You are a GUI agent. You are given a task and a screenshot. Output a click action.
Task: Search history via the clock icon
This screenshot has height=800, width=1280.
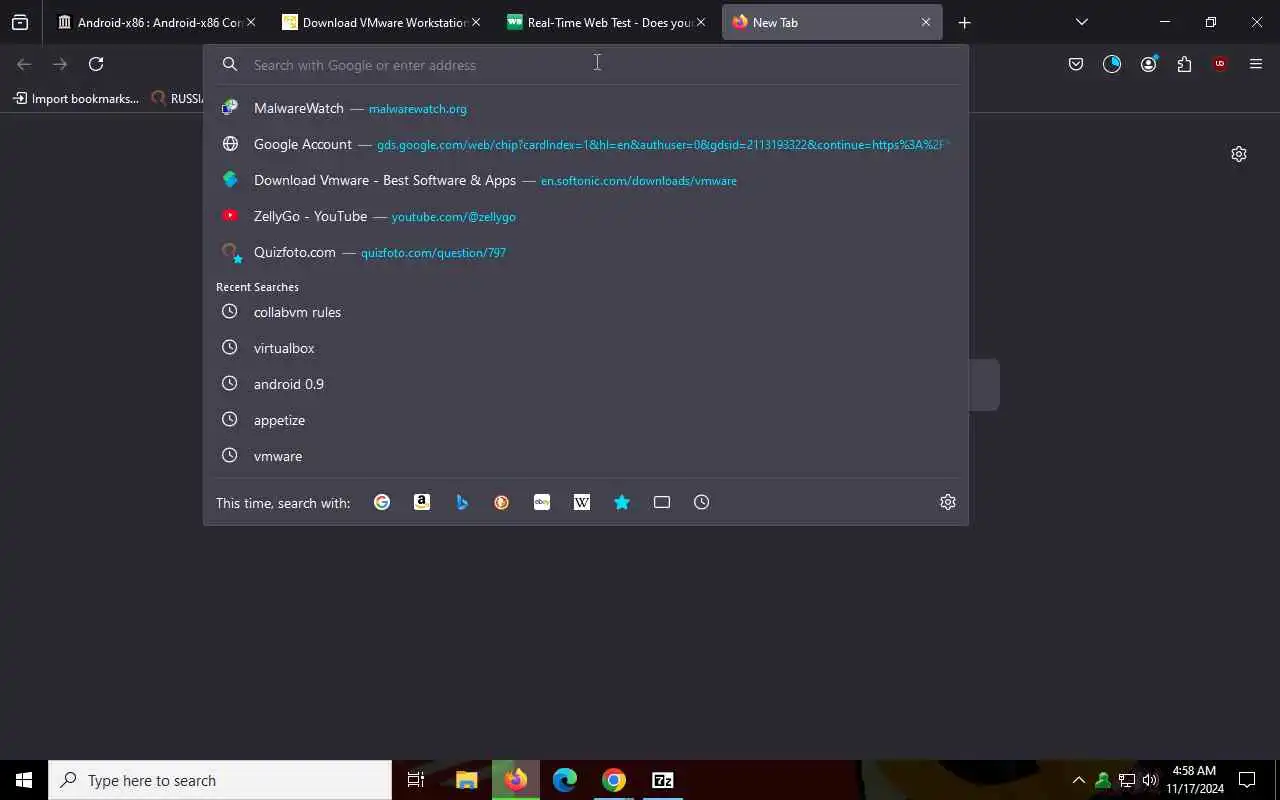point(702,502)
